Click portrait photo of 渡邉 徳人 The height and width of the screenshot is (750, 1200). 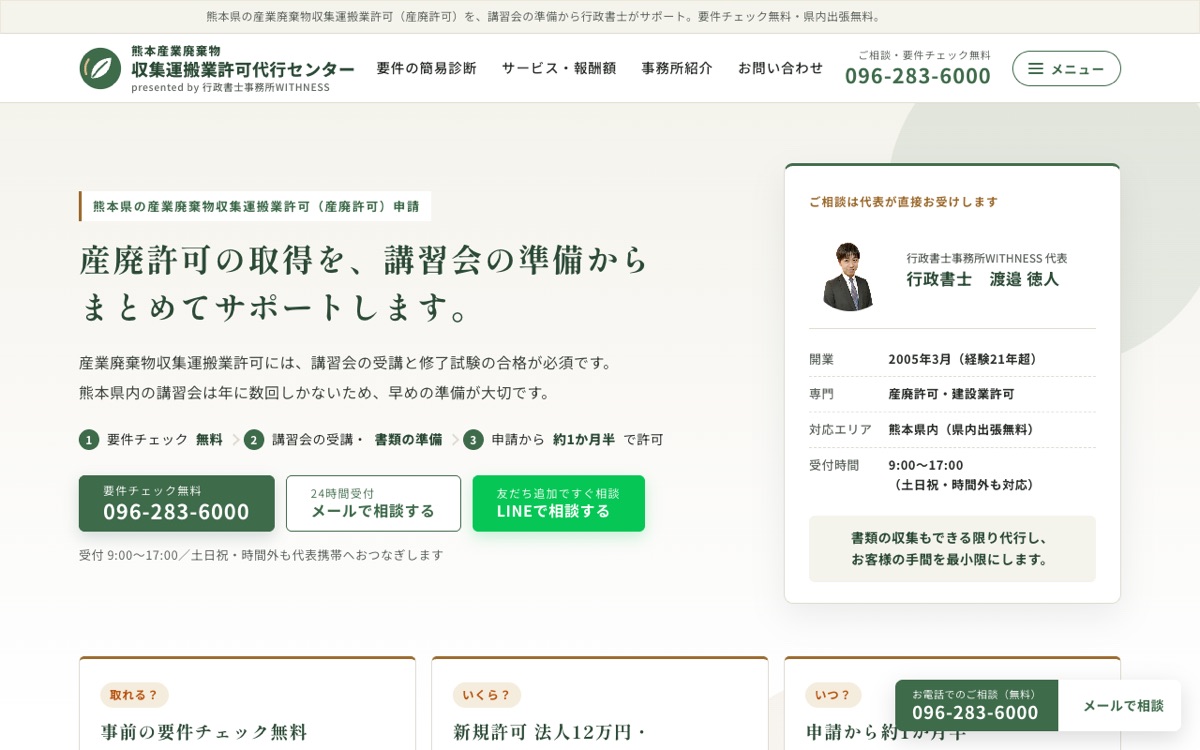(848, 275)
